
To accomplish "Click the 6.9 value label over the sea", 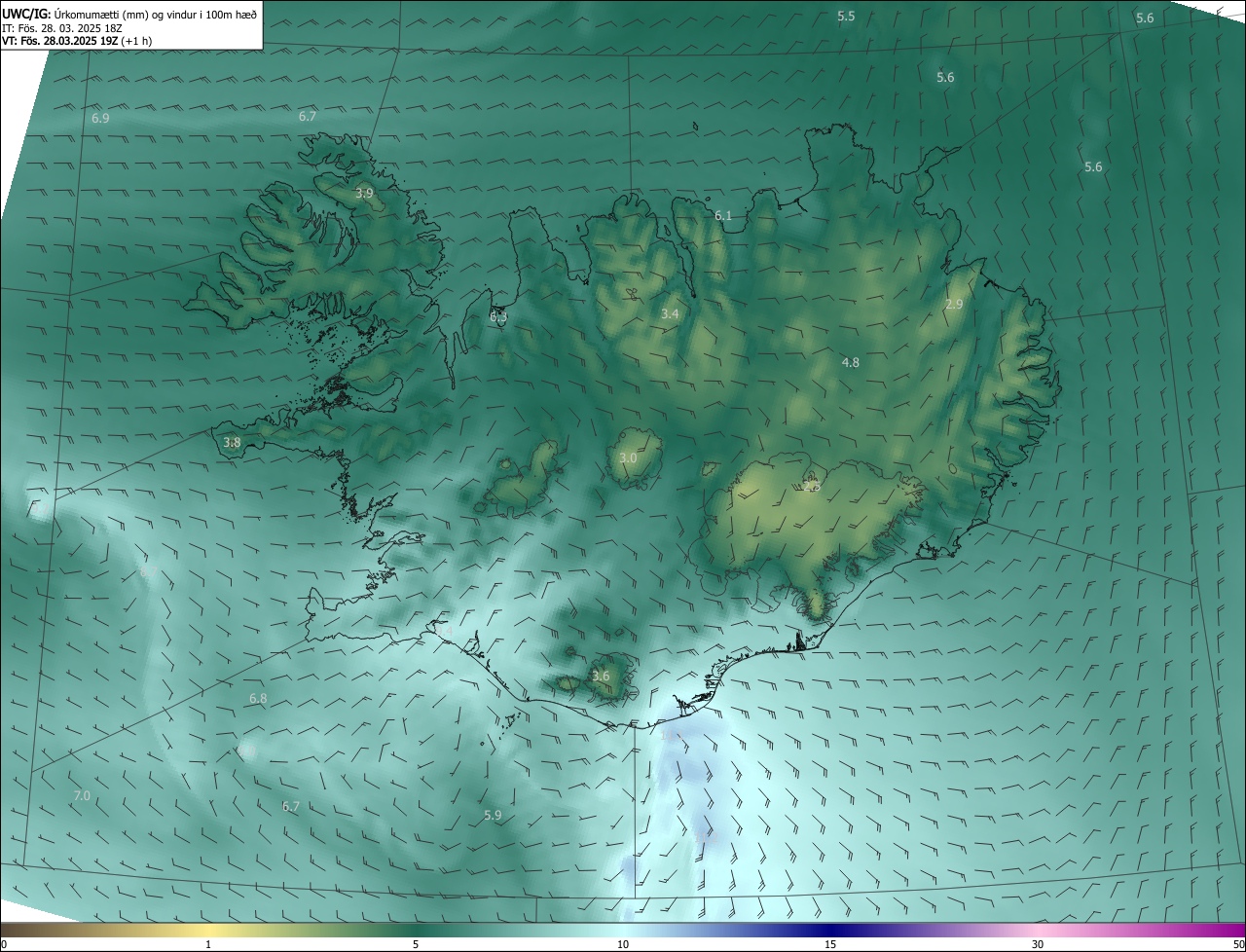I will pos(100,118).
